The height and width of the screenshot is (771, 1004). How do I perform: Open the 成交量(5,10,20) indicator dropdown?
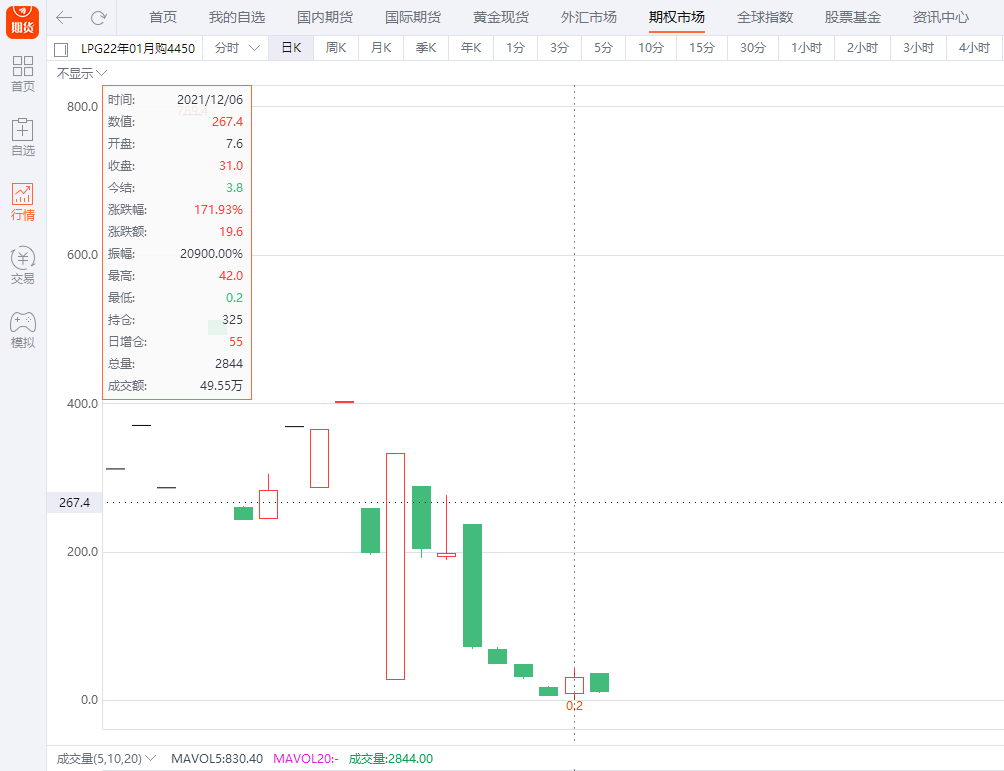[106, 759]
